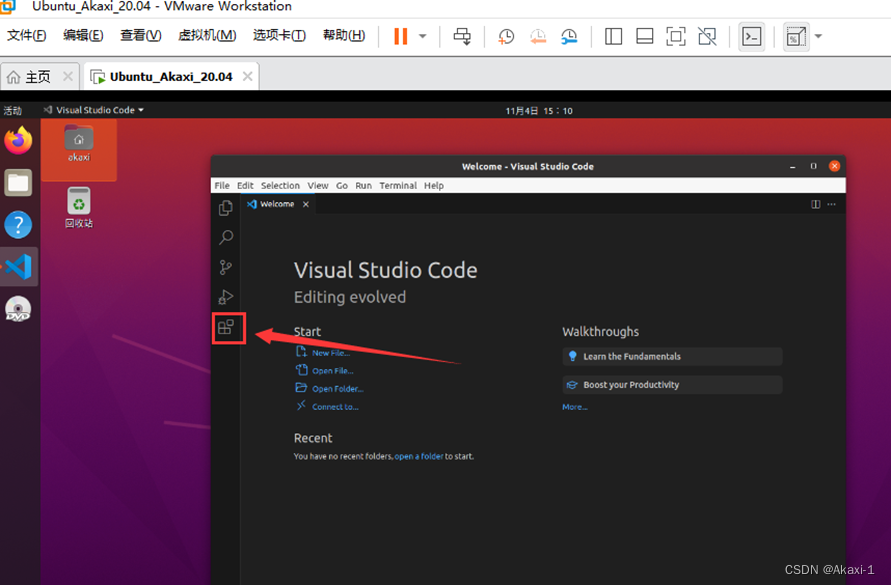
Task: Open the VS Code Go menu
Action: [342, 185]
